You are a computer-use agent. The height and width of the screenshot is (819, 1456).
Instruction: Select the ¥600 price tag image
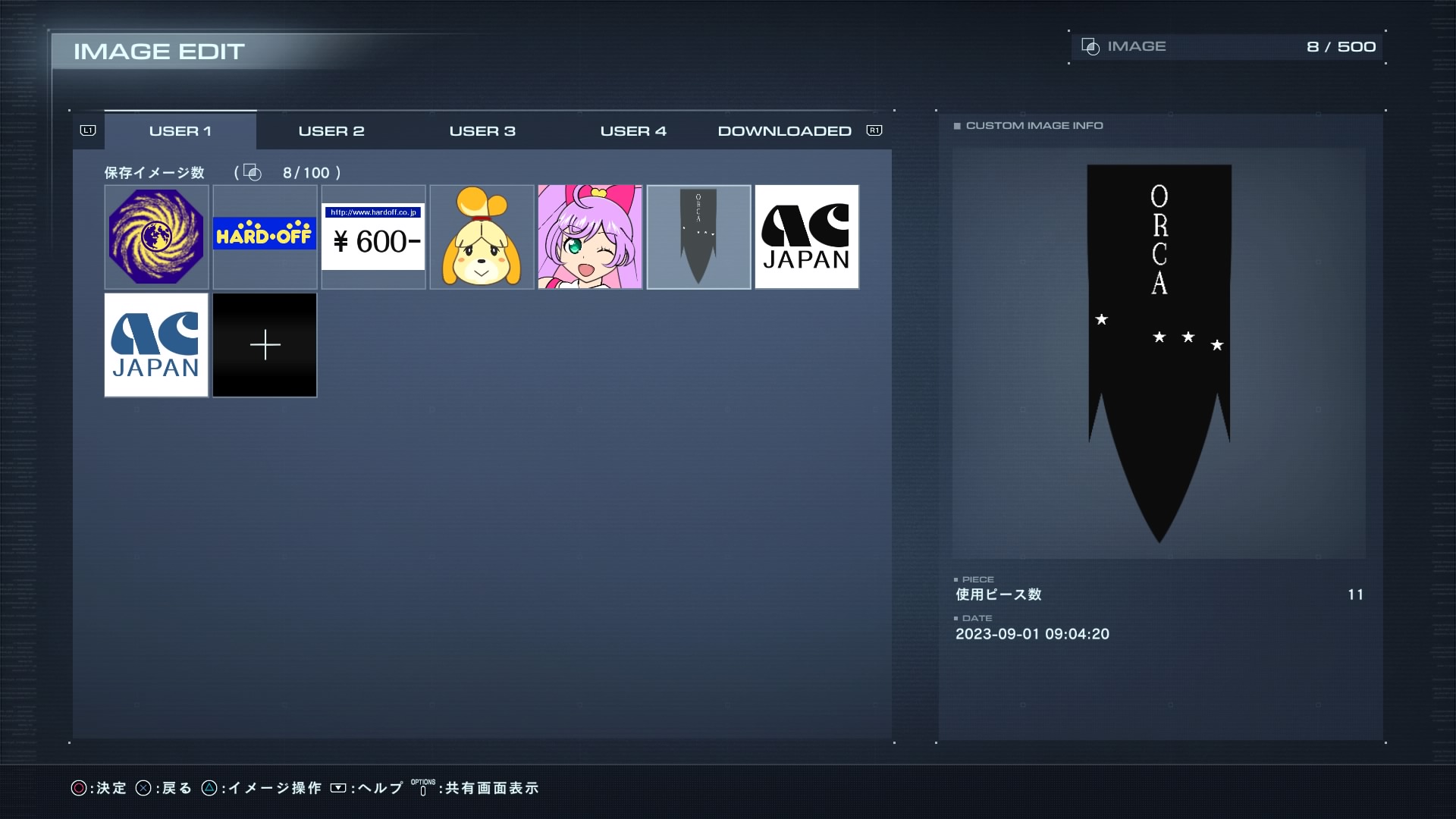click(x=373, y=237)
